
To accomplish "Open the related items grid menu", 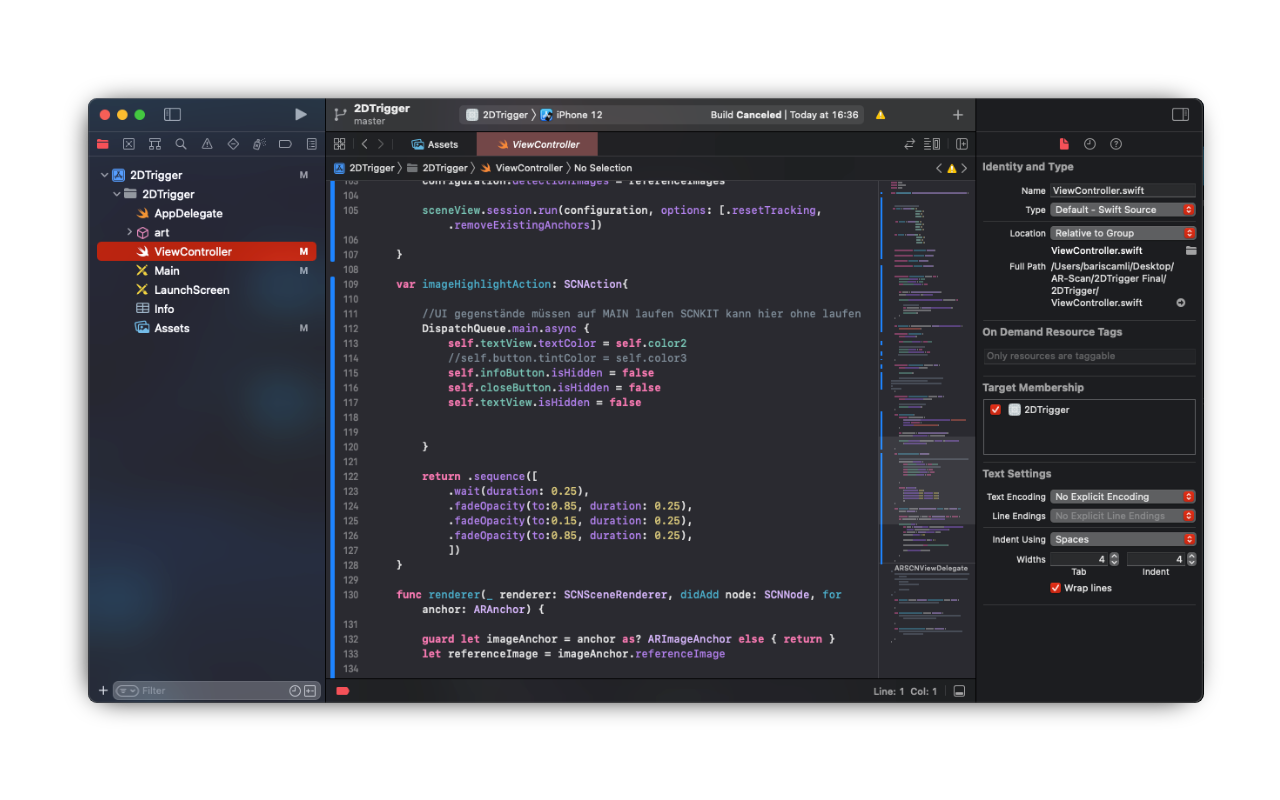I will pos(340,144).
